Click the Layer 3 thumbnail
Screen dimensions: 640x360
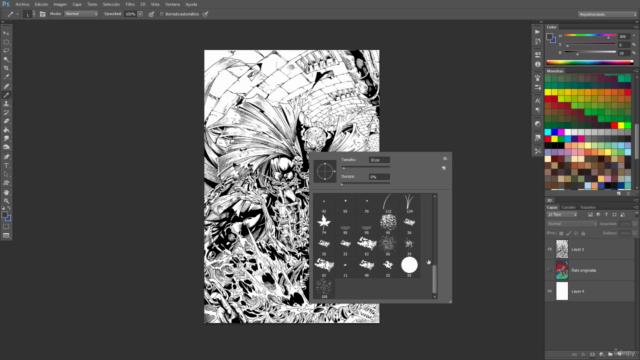[x=562, y=249]
